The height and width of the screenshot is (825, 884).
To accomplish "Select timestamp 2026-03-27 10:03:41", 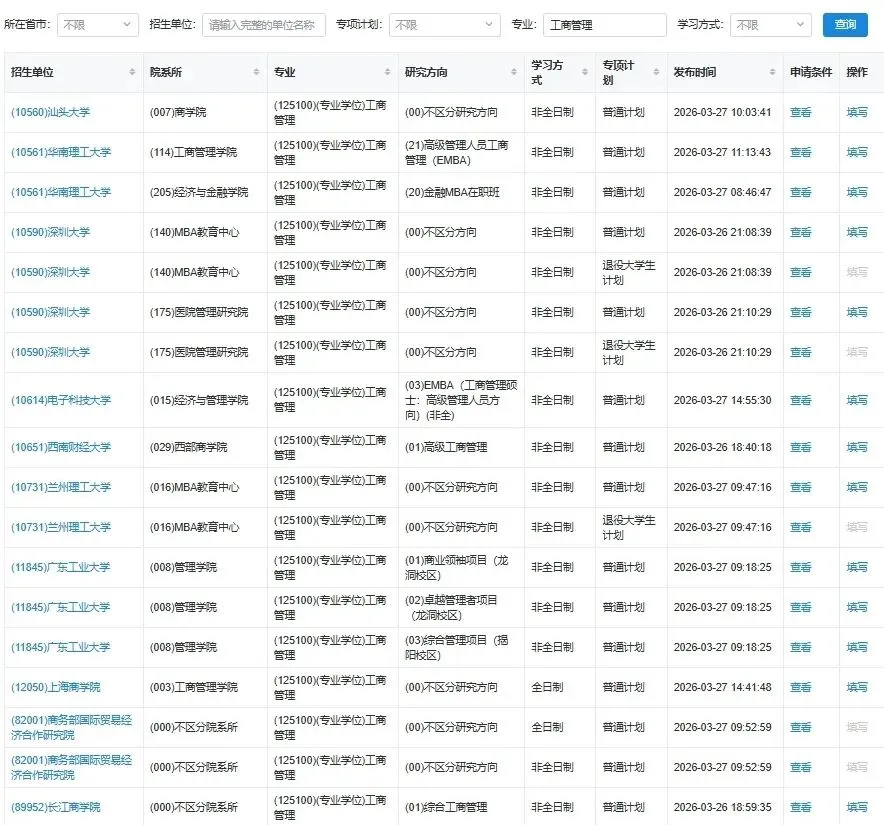I will 722,112.
